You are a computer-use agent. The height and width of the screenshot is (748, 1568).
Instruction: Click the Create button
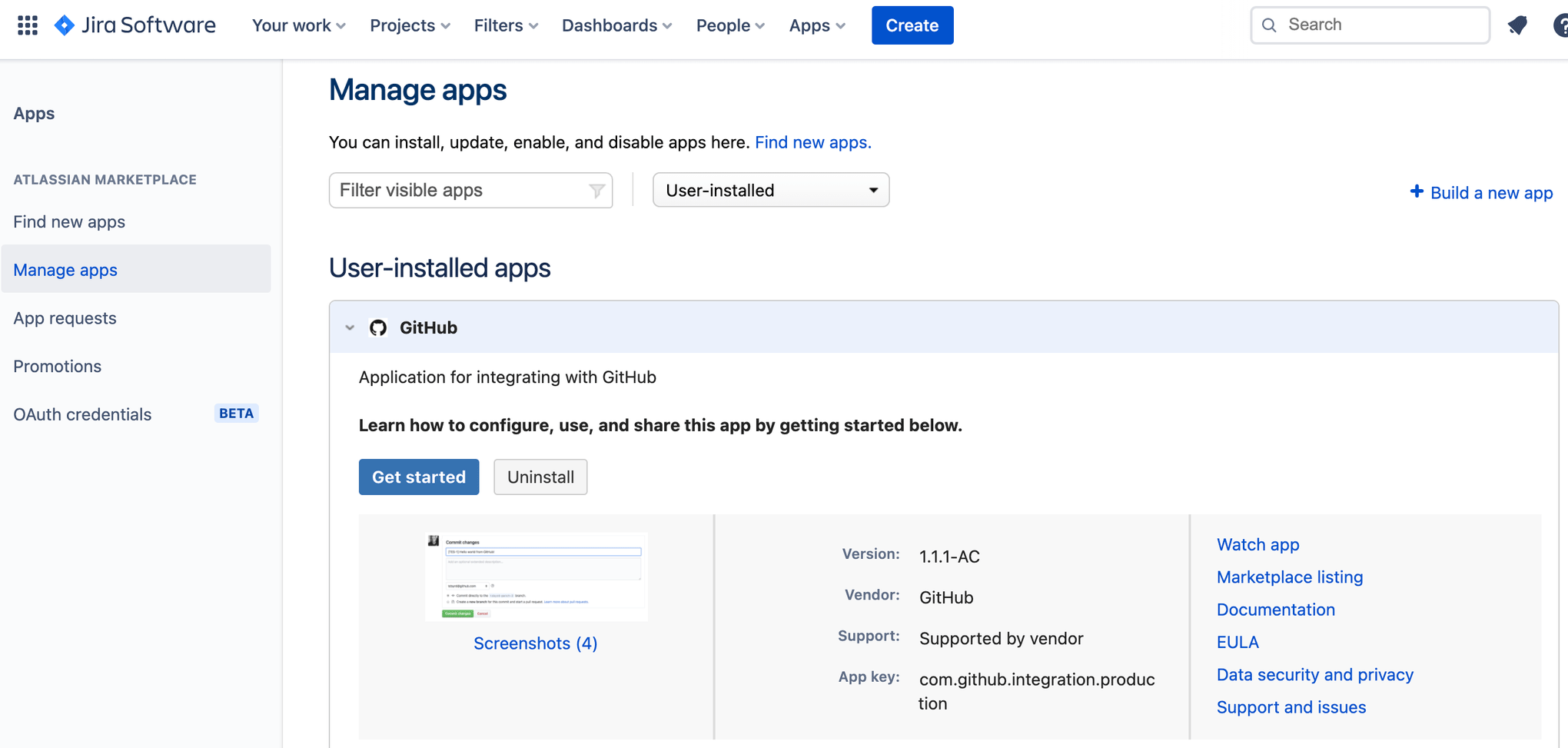click(x=912, y=25)
